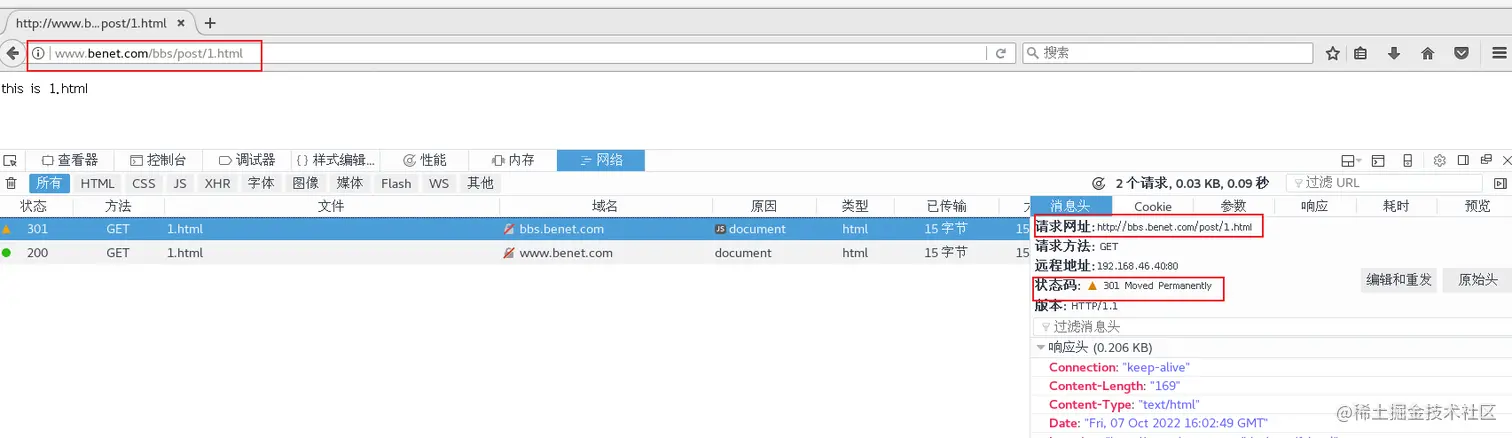The image size is (1512, 438).
Task: Go to the home page icon
Action: tap(1428, 54)
